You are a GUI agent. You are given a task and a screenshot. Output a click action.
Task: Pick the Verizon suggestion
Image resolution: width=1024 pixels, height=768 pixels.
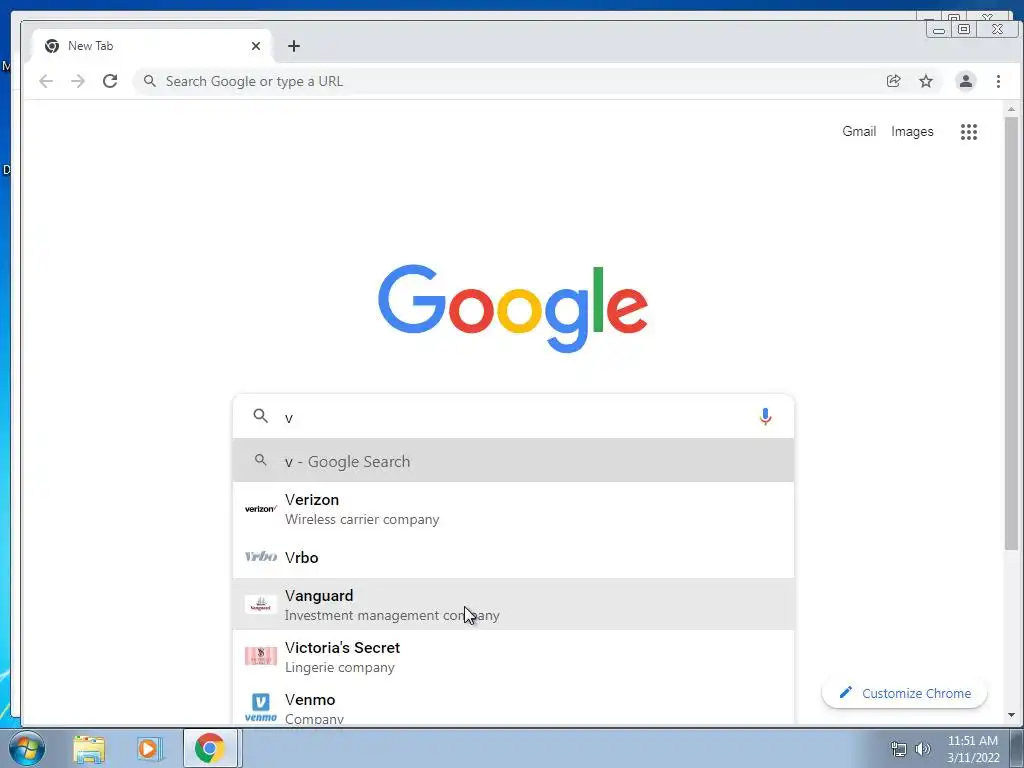pyautogui.click(x=513, y=509)
